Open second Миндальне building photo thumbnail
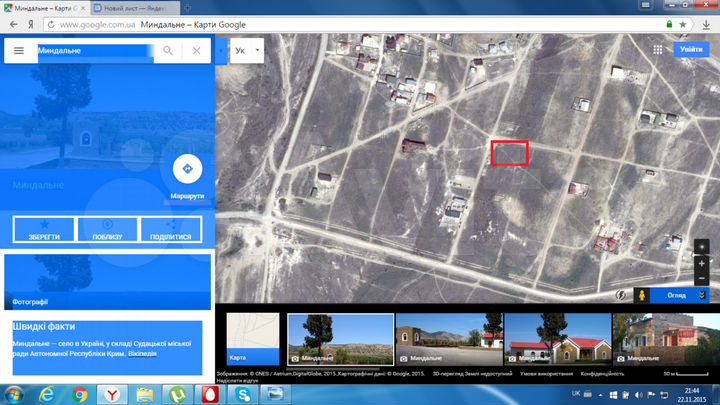The width and height of the screenshot is (720, 405). (x=449, y=339)
